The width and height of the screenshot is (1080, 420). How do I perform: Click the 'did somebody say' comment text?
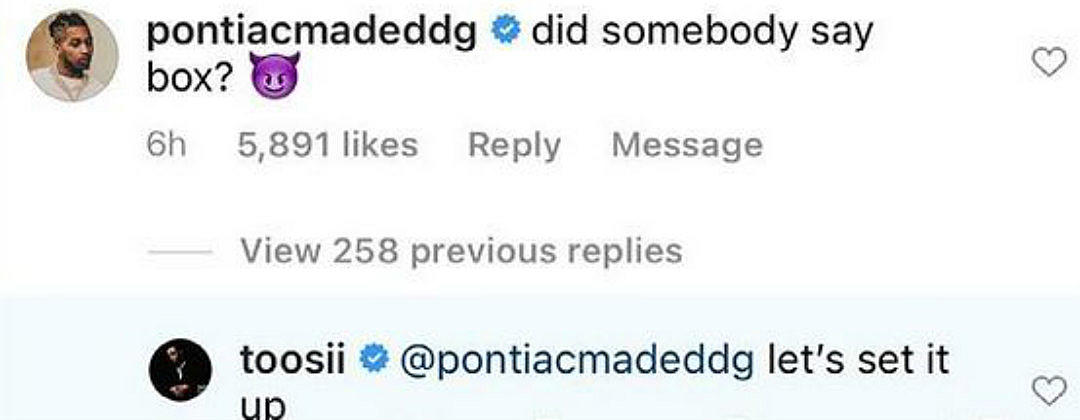click(x=702, y=33)
